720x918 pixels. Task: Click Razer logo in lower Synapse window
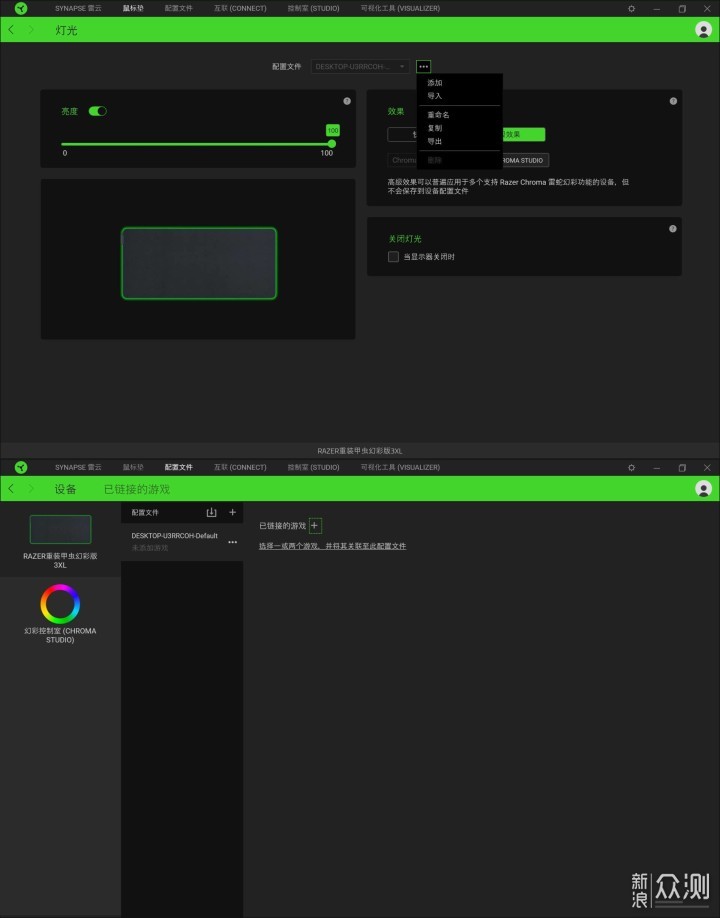pos(21,467)
